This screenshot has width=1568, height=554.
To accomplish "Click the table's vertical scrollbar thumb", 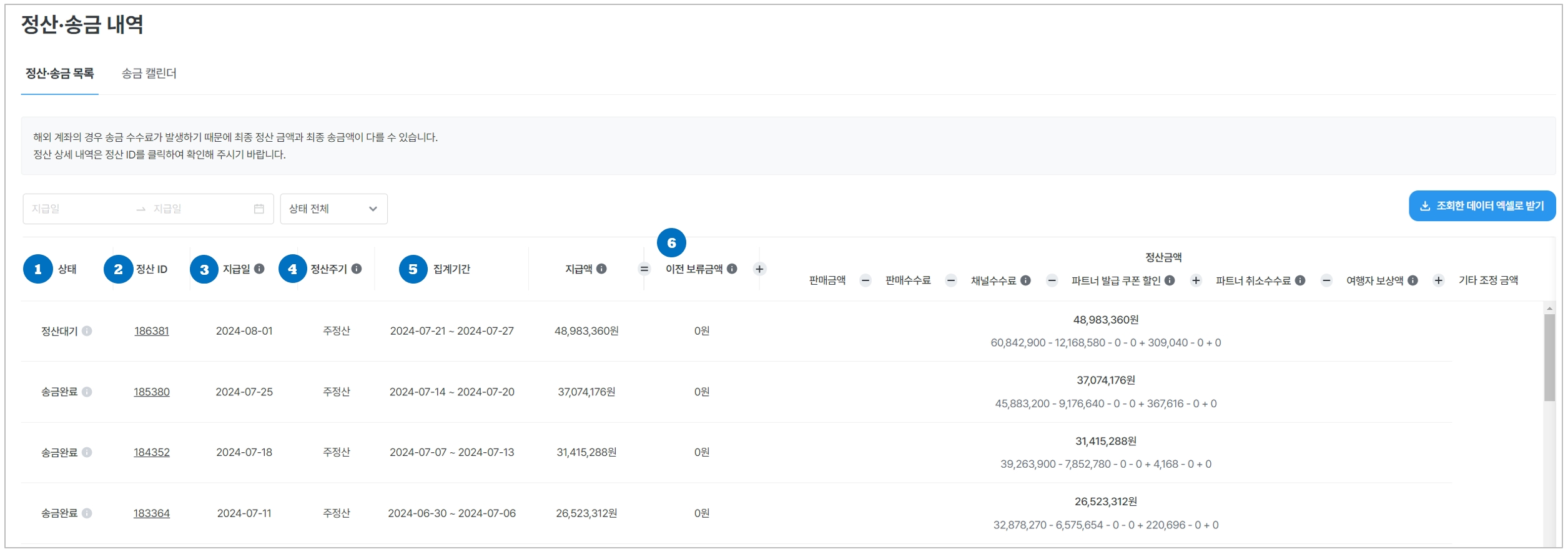I will click(x=1549, y=357).
